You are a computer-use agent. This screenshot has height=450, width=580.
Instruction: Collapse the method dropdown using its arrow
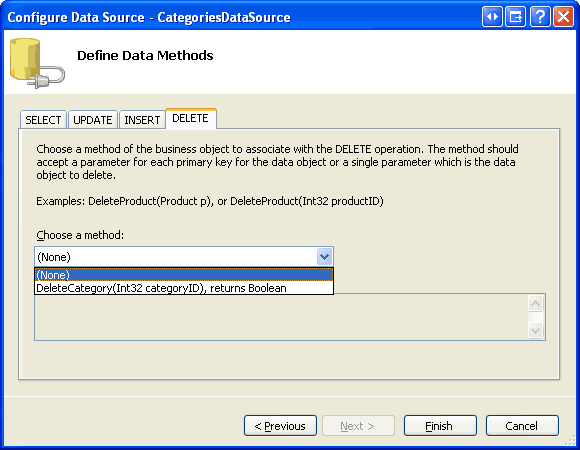(324, 257)
